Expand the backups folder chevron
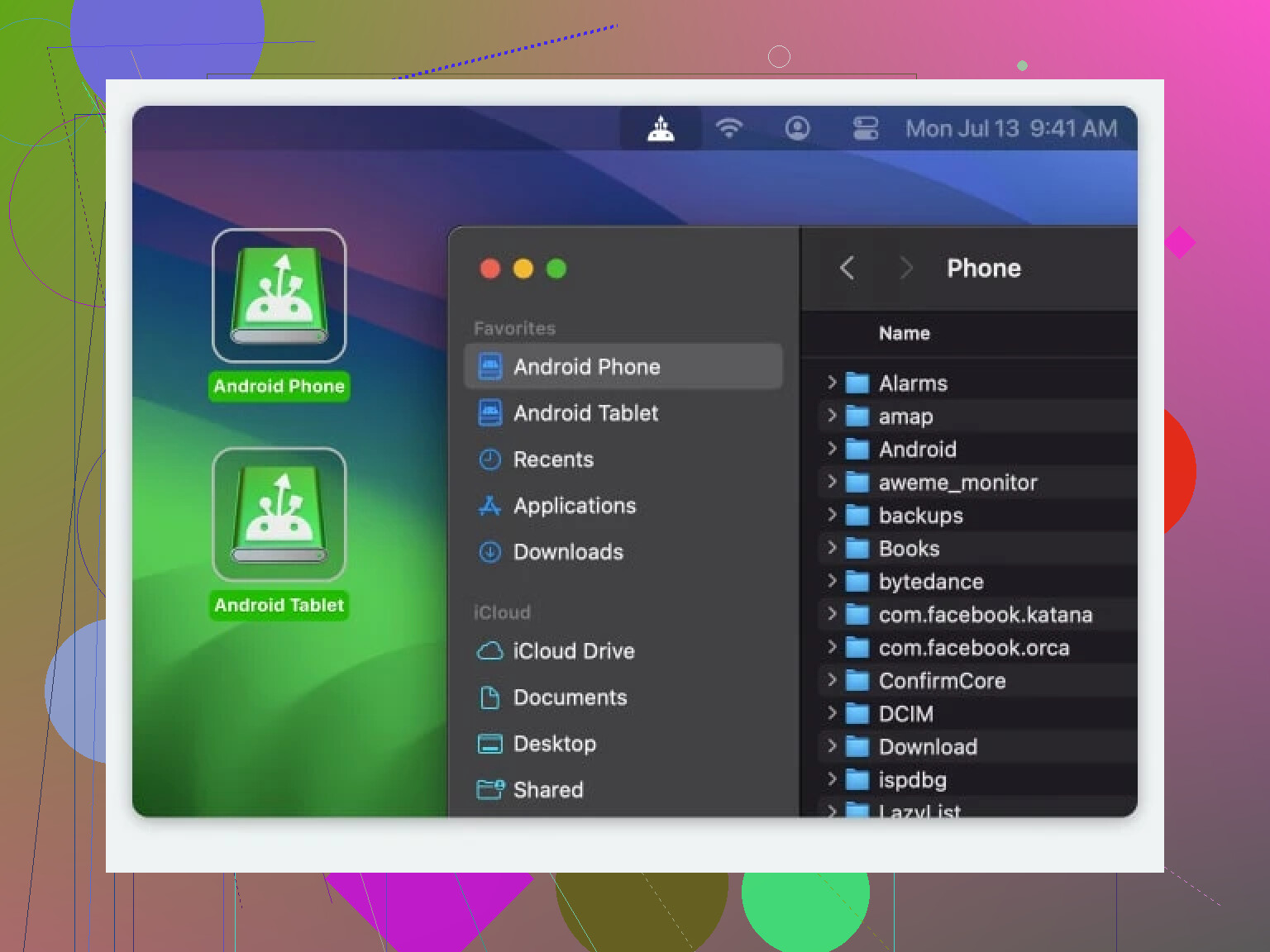 (x=832, y=515)
